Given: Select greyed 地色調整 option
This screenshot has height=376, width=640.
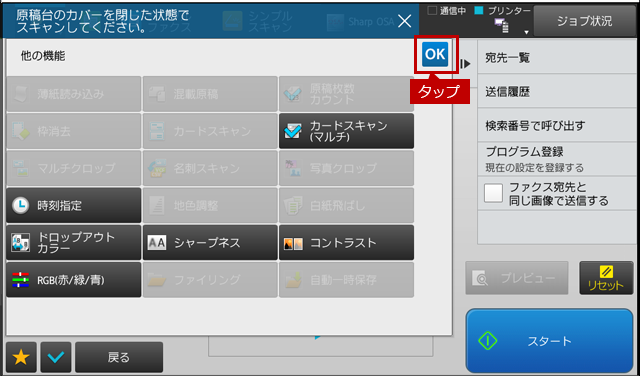Looking at the screenshot, I should coord(210,205).
